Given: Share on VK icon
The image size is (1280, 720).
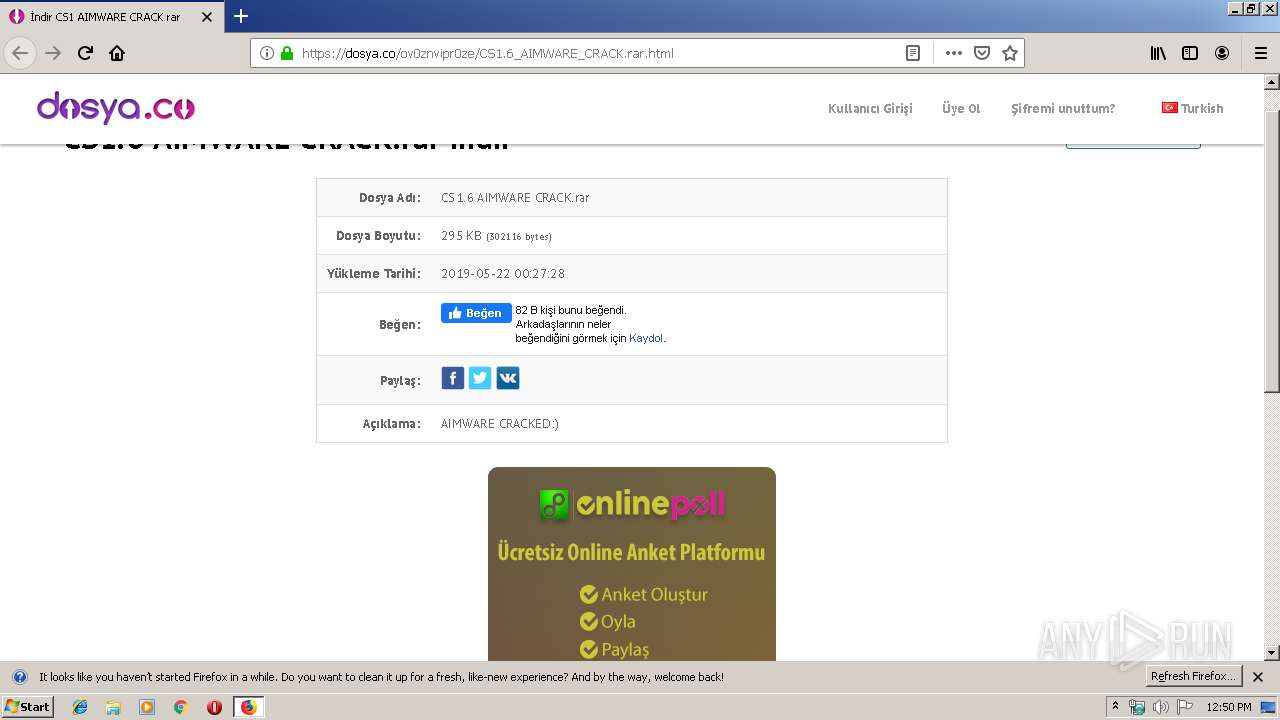Looking at the screenshot, I should tap(508, 378).
